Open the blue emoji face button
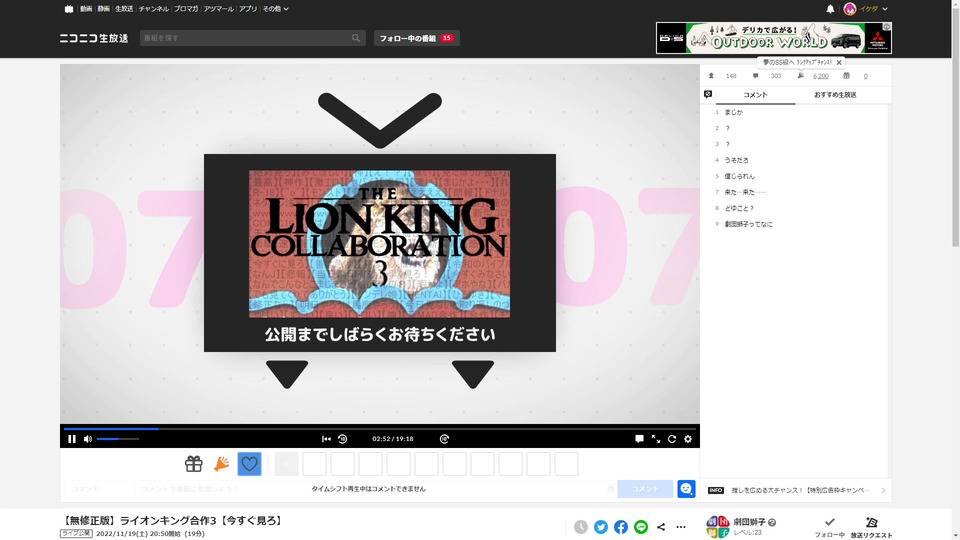The height and width of the screenshot is (540, 960). (x=686, y=489)
